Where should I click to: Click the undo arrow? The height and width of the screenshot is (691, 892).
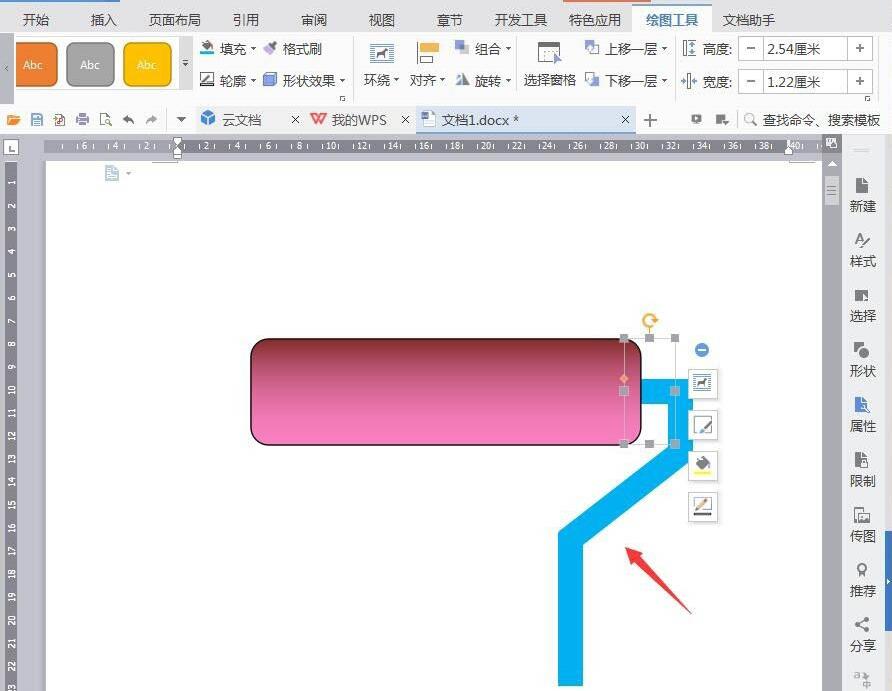coord(129,119)
